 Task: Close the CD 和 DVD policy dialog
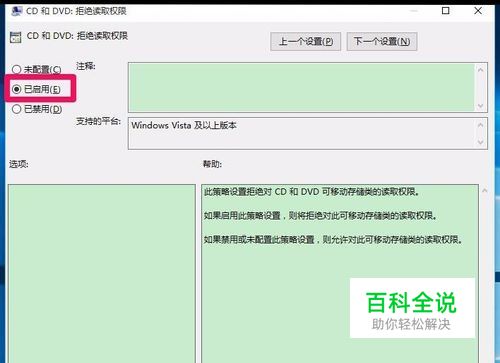(x=478, y=11)
